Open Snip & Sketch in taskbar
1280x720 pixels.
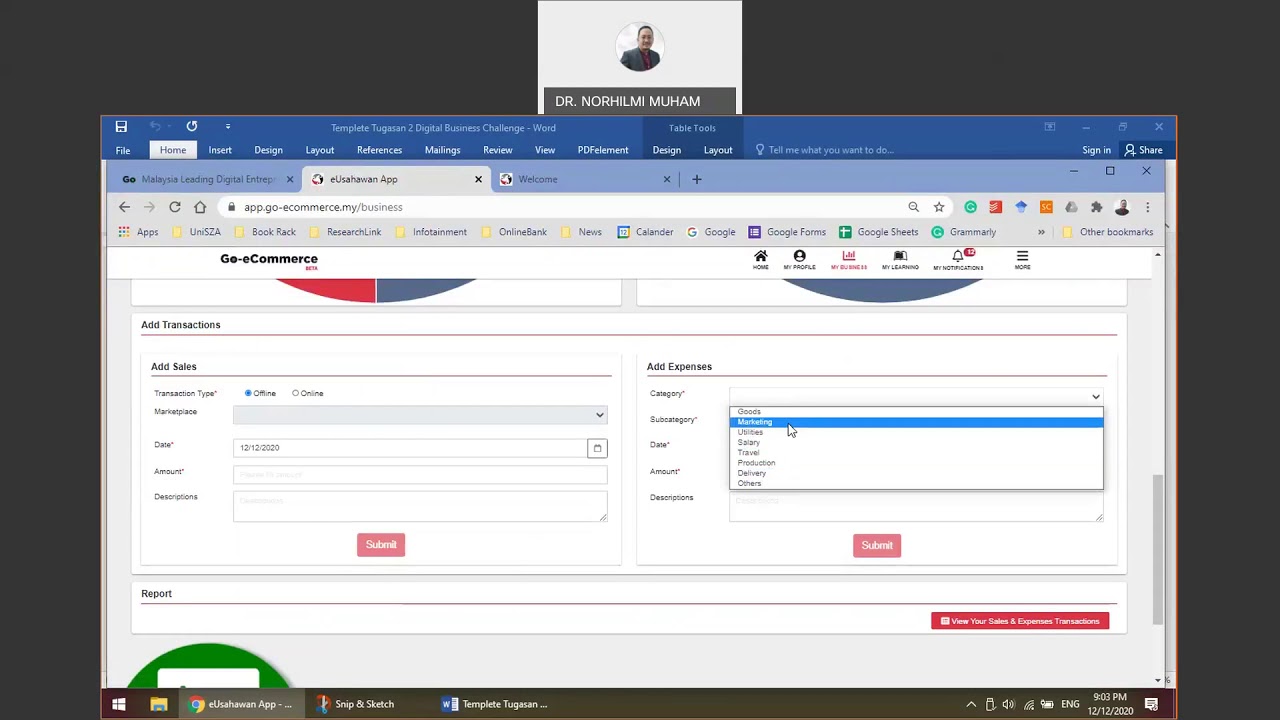(x=354, y=704)
